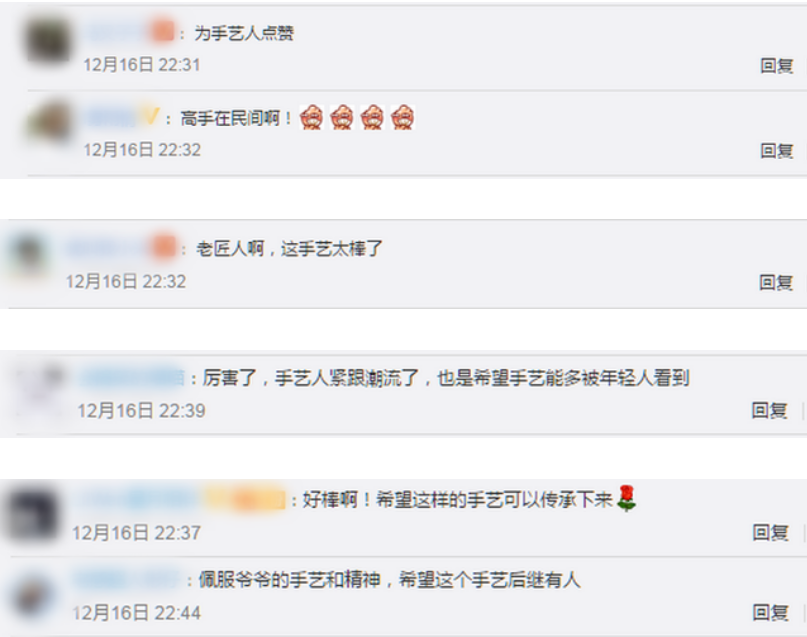
Task: Open the blurred username before 佩服爷爷的手艺
Action: 127,579
